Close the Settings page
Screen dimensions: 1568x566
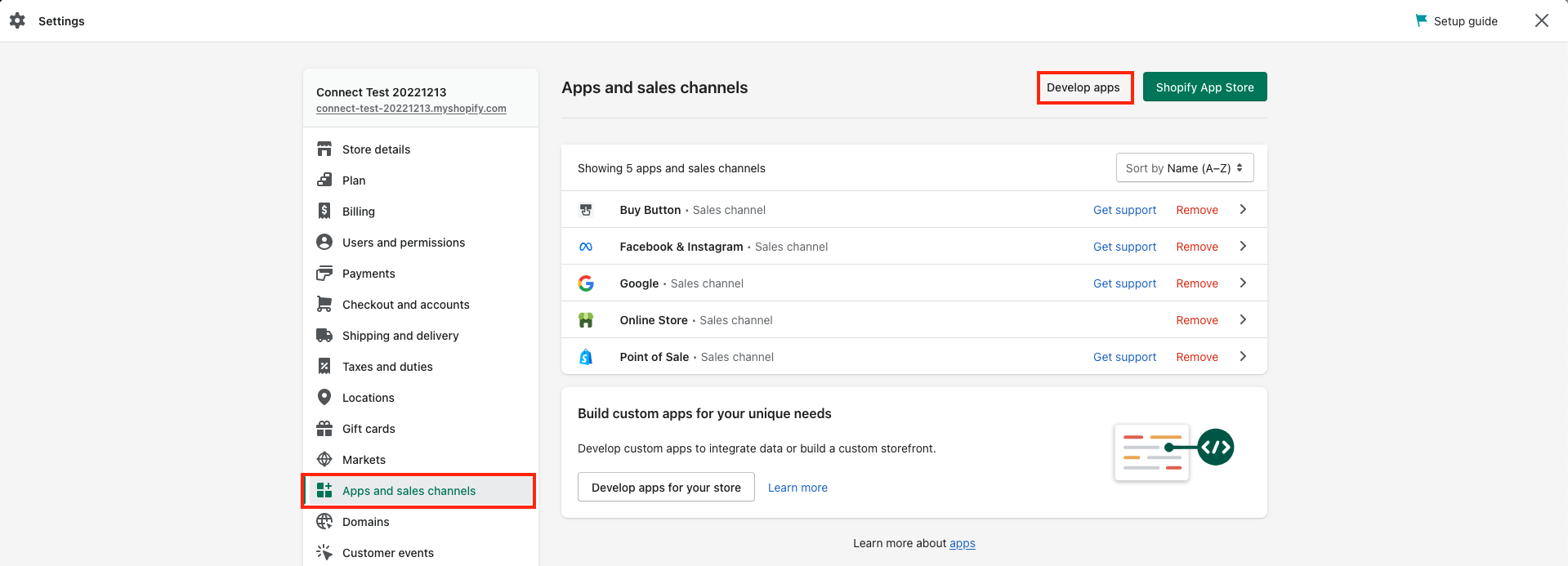point(1542,20)
